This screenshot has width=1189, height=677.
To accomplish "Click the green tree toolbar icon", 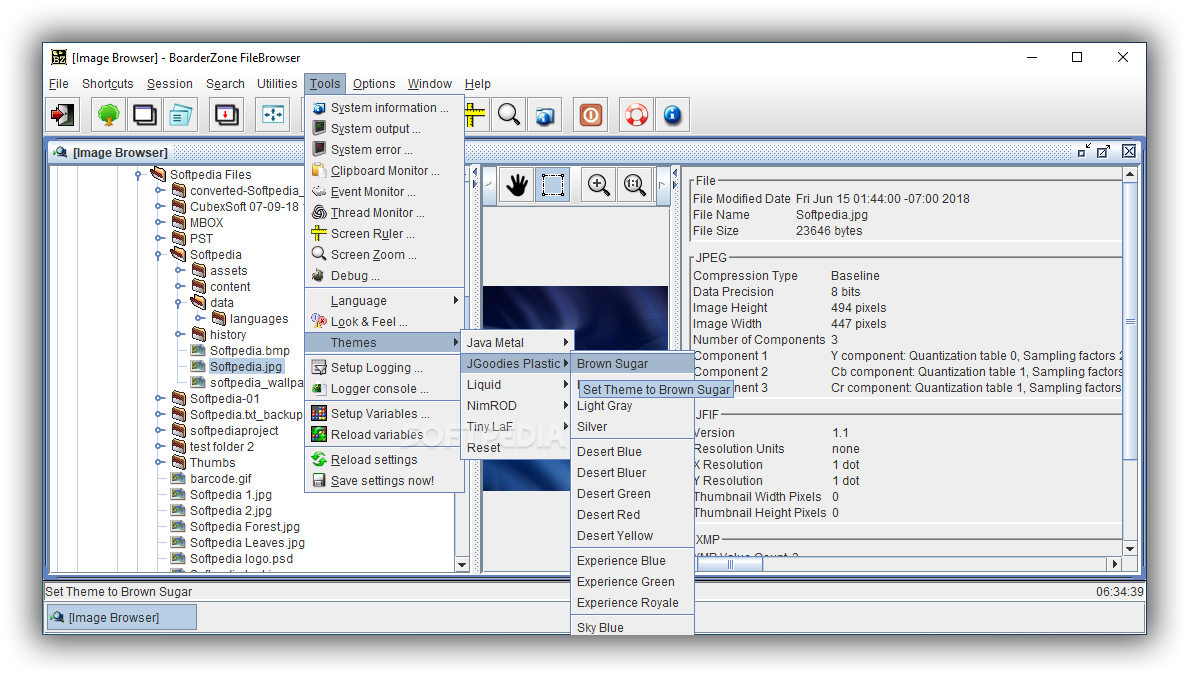I will 108,115.
